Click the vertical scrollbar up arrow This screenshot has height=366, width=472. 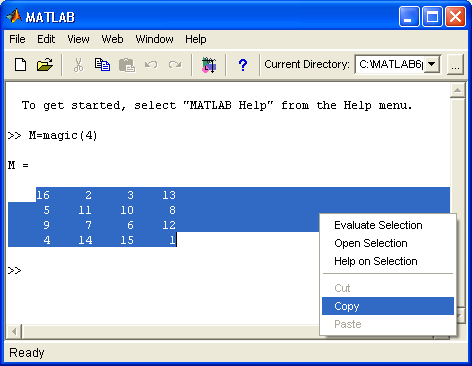tap(457, 90)
